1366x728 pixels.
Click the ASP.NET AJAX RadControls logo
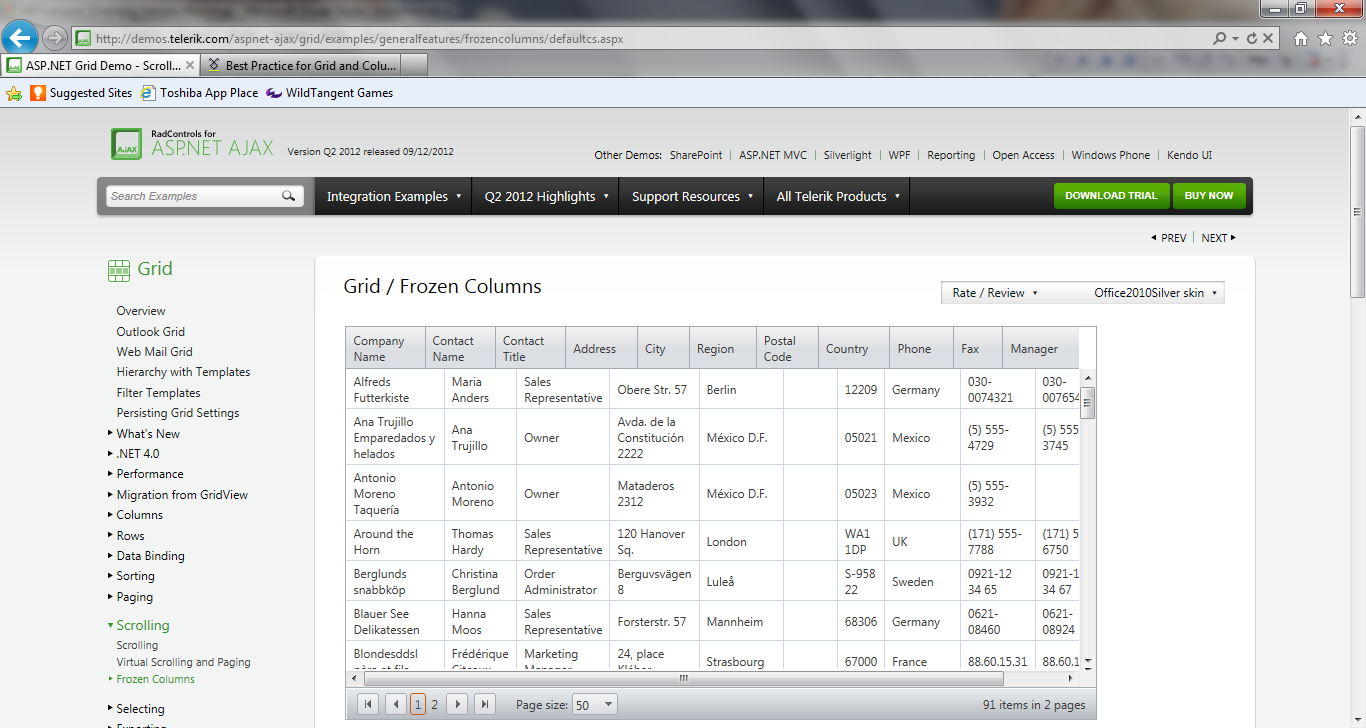point(192,143)
